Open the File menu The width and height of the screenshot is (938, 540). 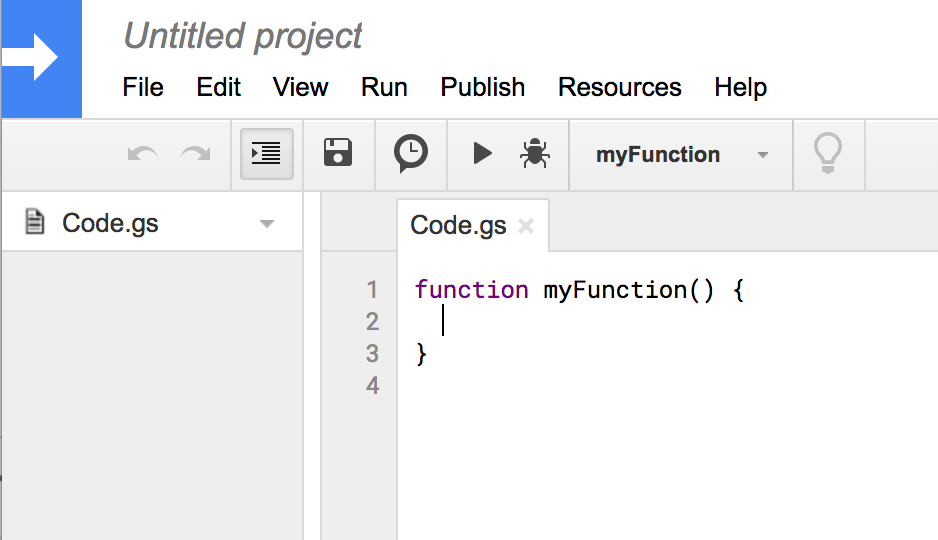coord(143,87)
